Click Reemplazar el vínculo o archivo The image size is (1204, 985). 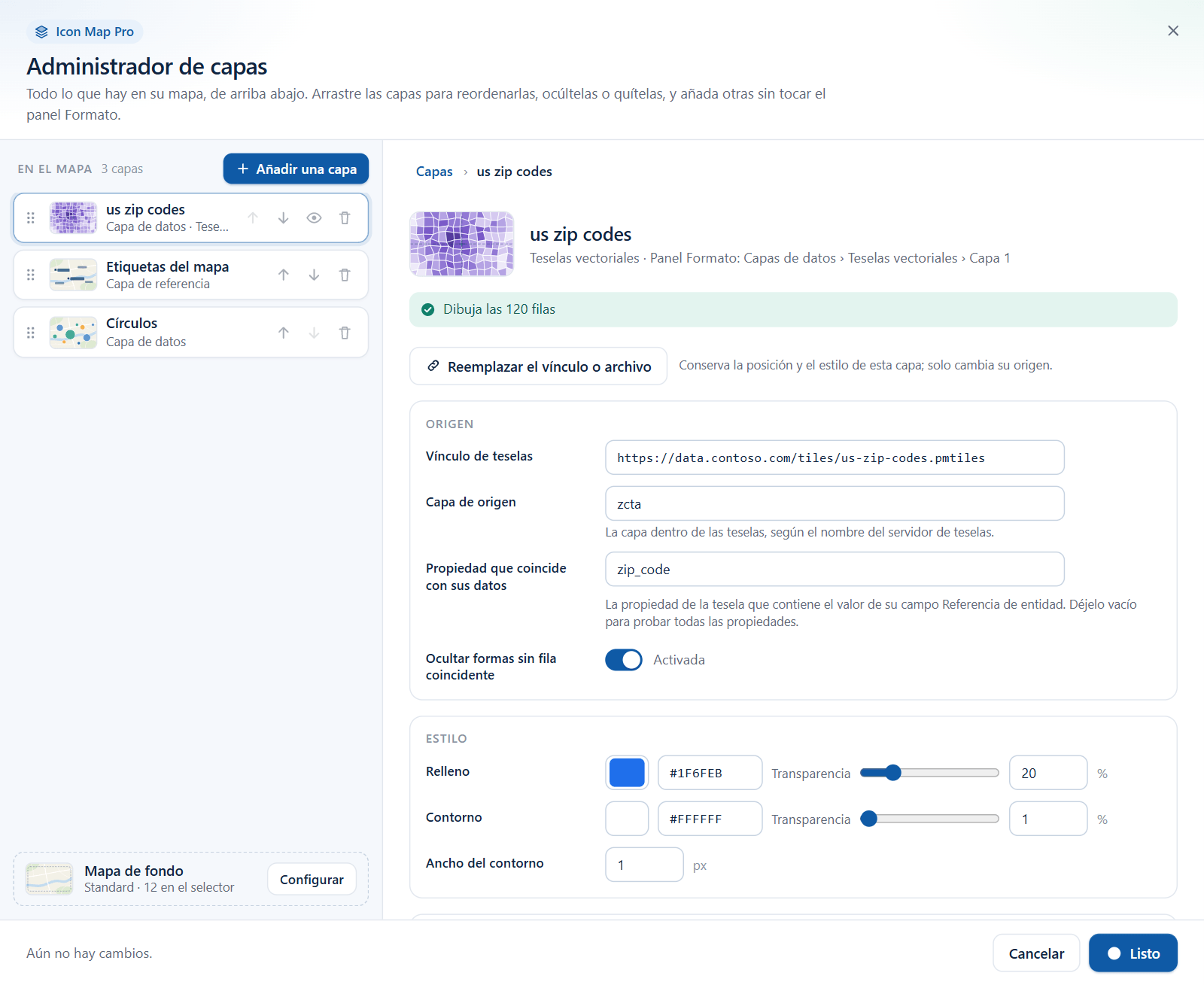point(538,366)
